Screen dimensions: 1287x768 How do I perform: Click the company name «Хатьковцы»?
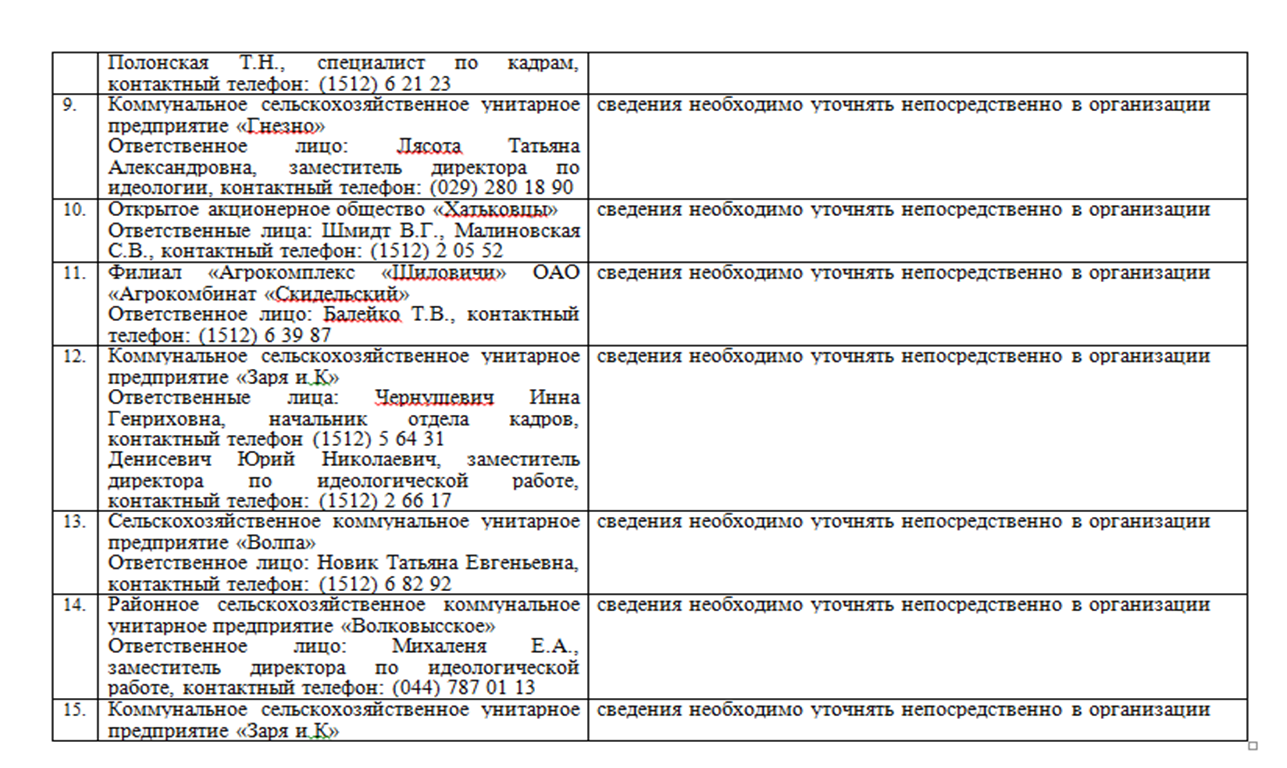495,210
